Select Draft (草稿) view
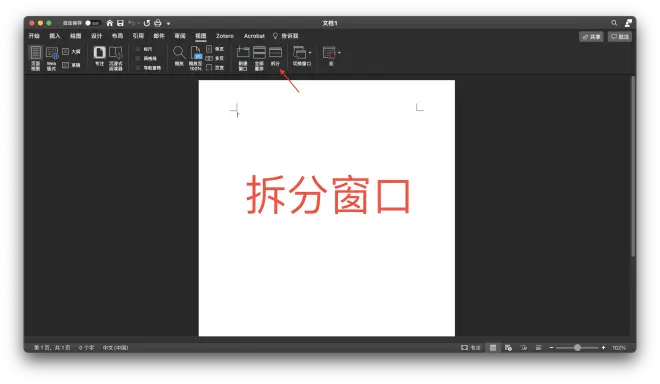660x384 pixels. click(x=71, y=65)
